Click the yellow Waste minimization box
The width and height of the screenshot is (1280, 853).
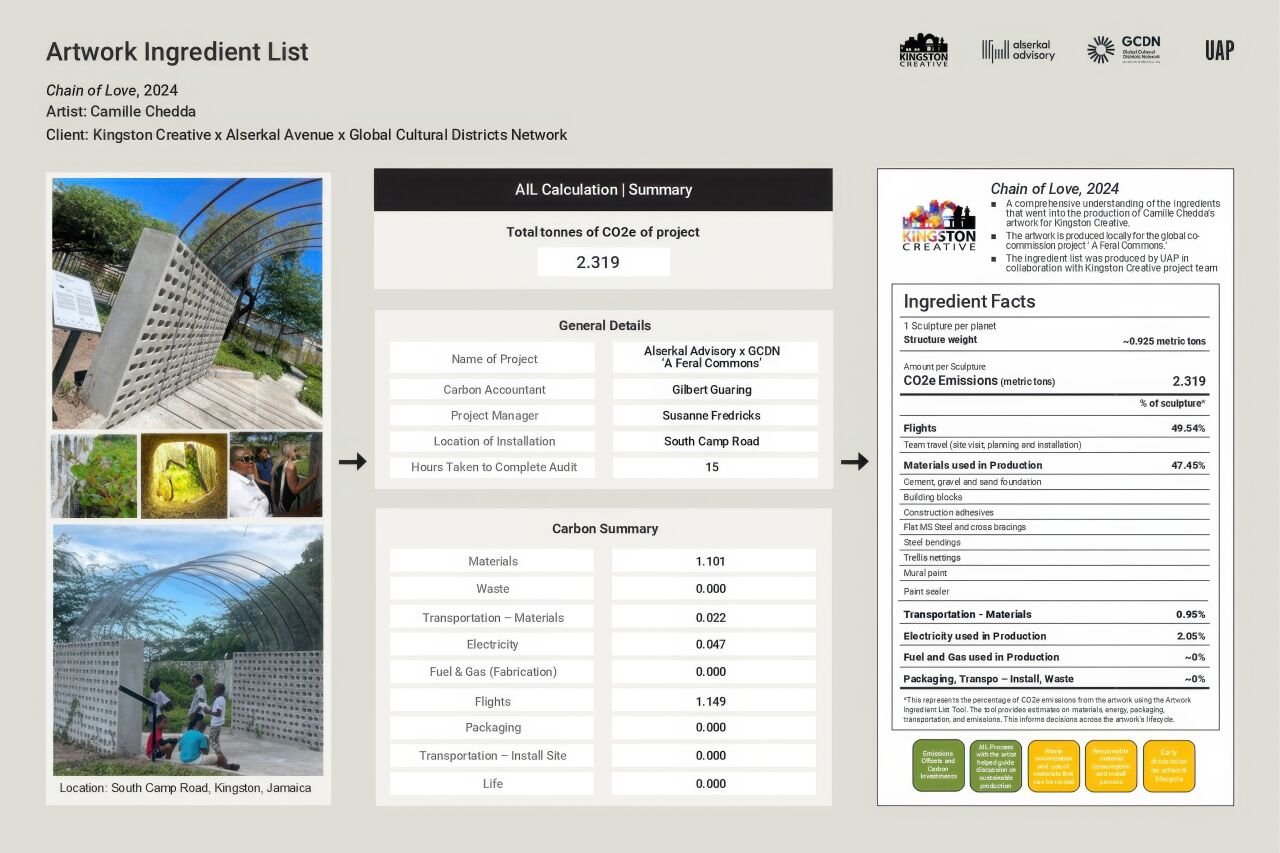coord(1053,766)
